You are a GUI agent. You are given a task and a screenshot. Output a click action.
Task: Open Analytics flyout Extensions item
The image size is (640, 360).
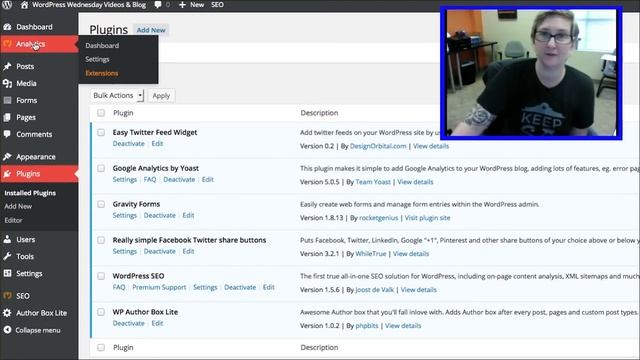(x=102, y=73)
